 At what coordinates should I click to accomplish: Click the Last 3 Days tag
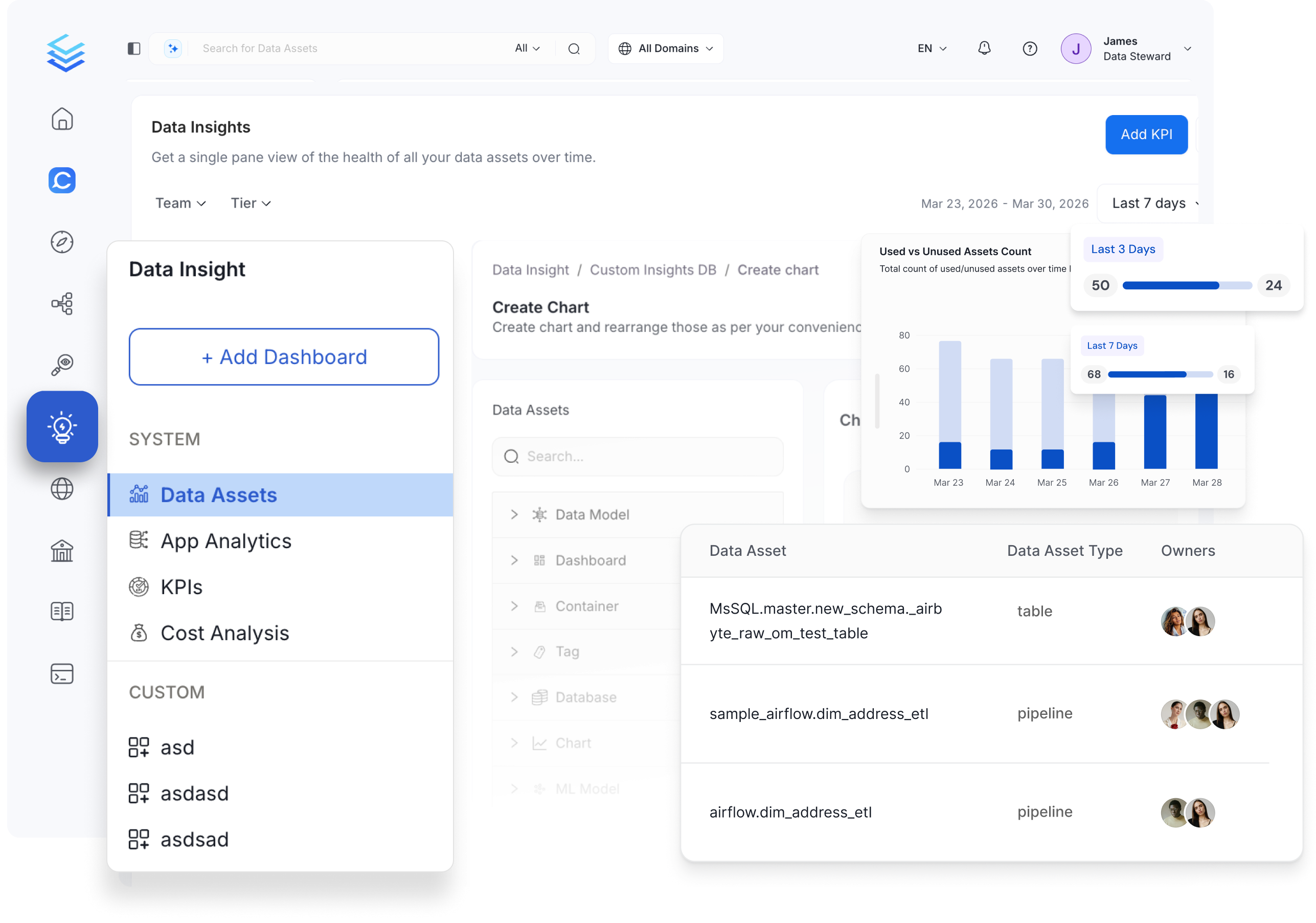(1123, 249)
